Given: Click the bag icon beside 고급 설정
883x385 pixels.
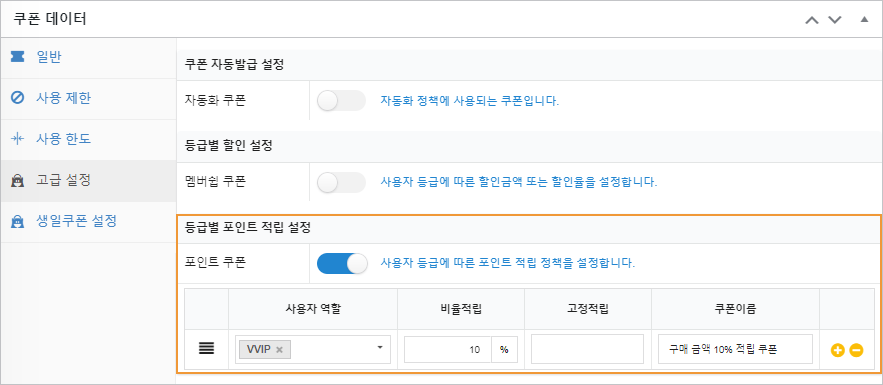Looking at the screenshot, I should (17, 181).
